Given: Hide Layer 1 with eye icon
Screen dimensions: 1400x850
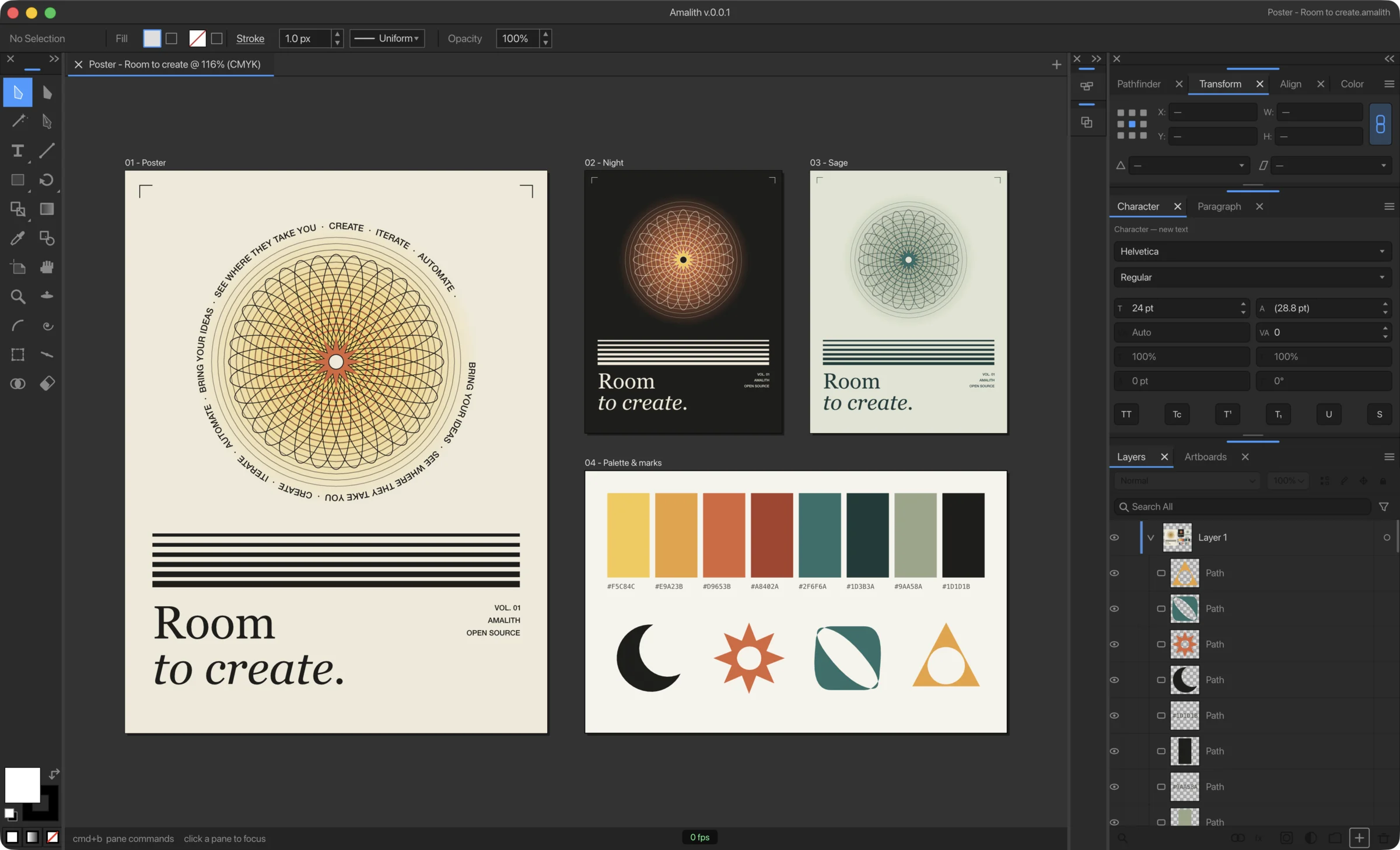Looking at the screenshot, I should tap(1114, 538).
